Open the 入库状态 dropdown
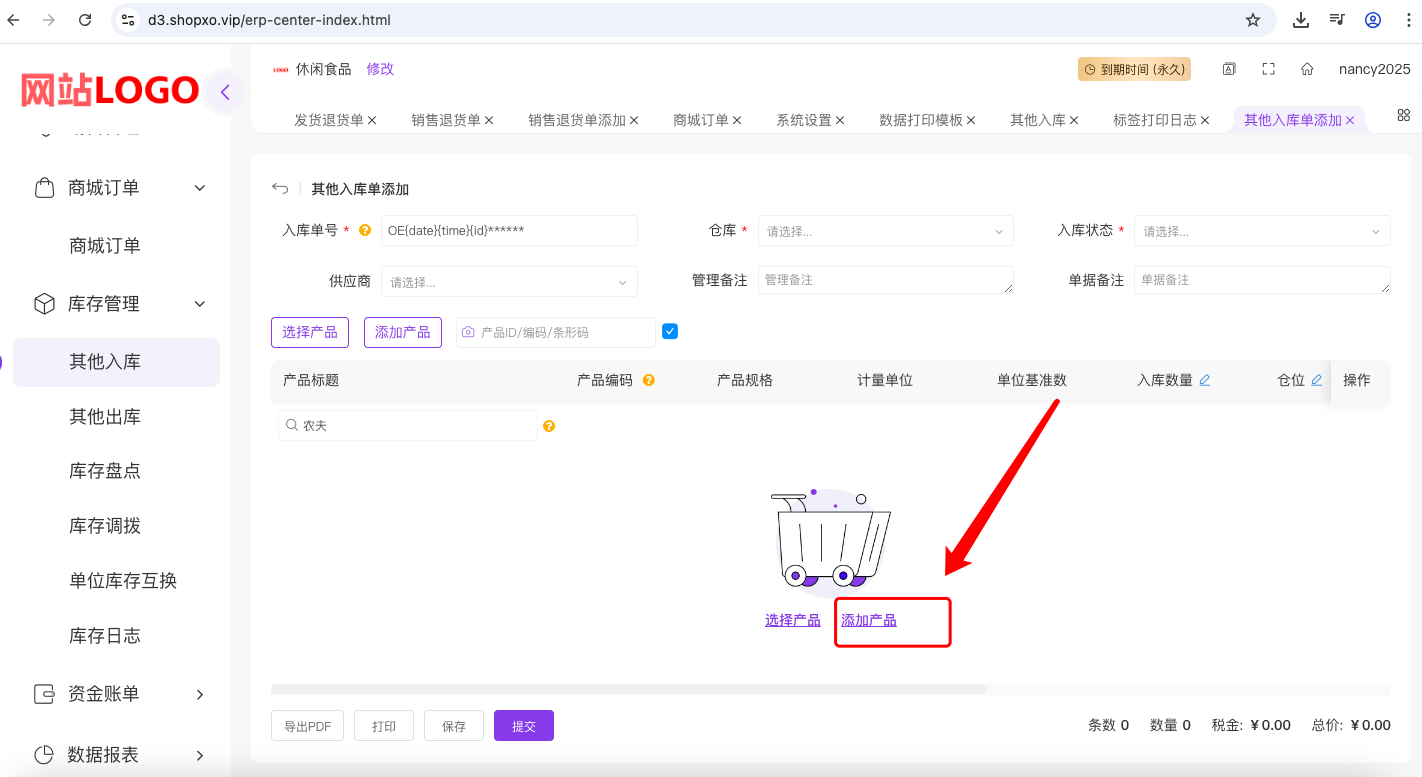Image resolution: width=1422 pixels, height=777 pixels. 1262,231
